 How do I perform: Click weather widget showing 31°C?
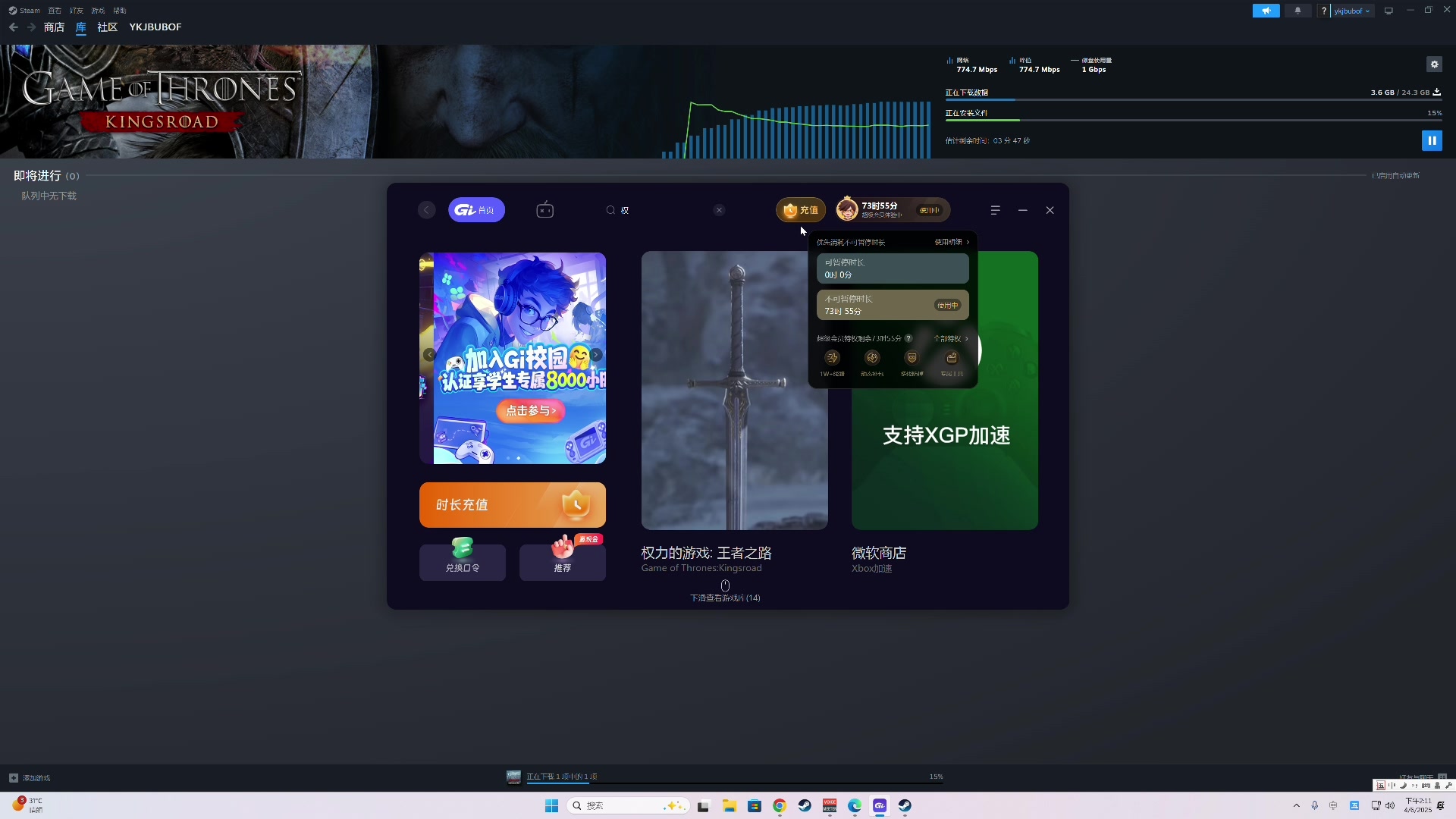(29, 805)
